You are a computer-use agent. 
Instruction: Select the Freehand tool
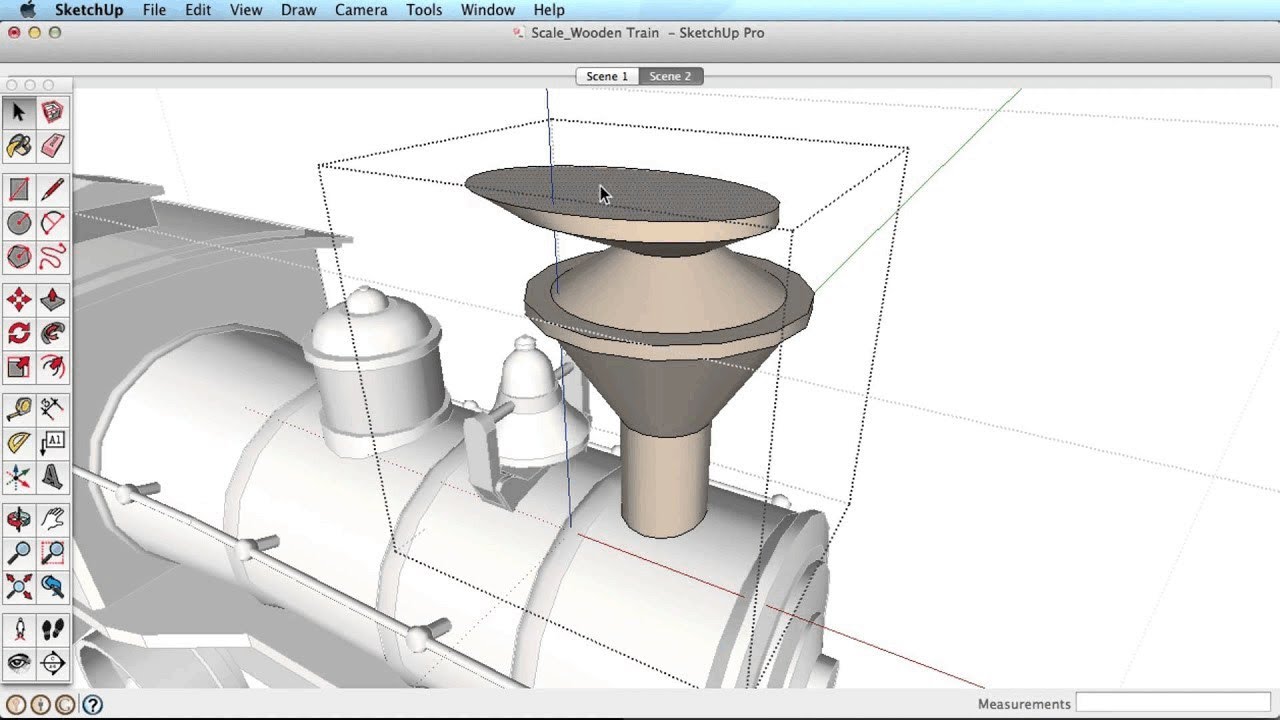pos(53,256)
